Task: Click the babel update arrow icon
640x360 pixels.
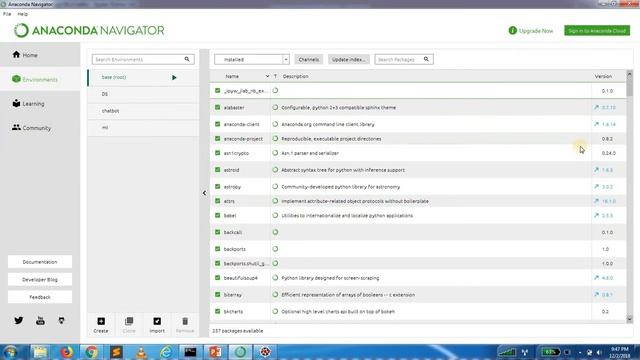Action: [x=596, y=215]
